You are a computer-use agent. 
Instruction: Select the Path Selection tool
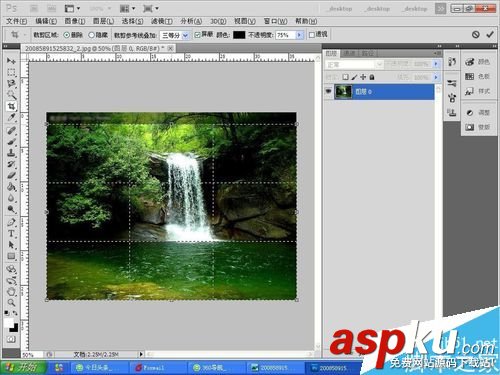tap(11, 245)
